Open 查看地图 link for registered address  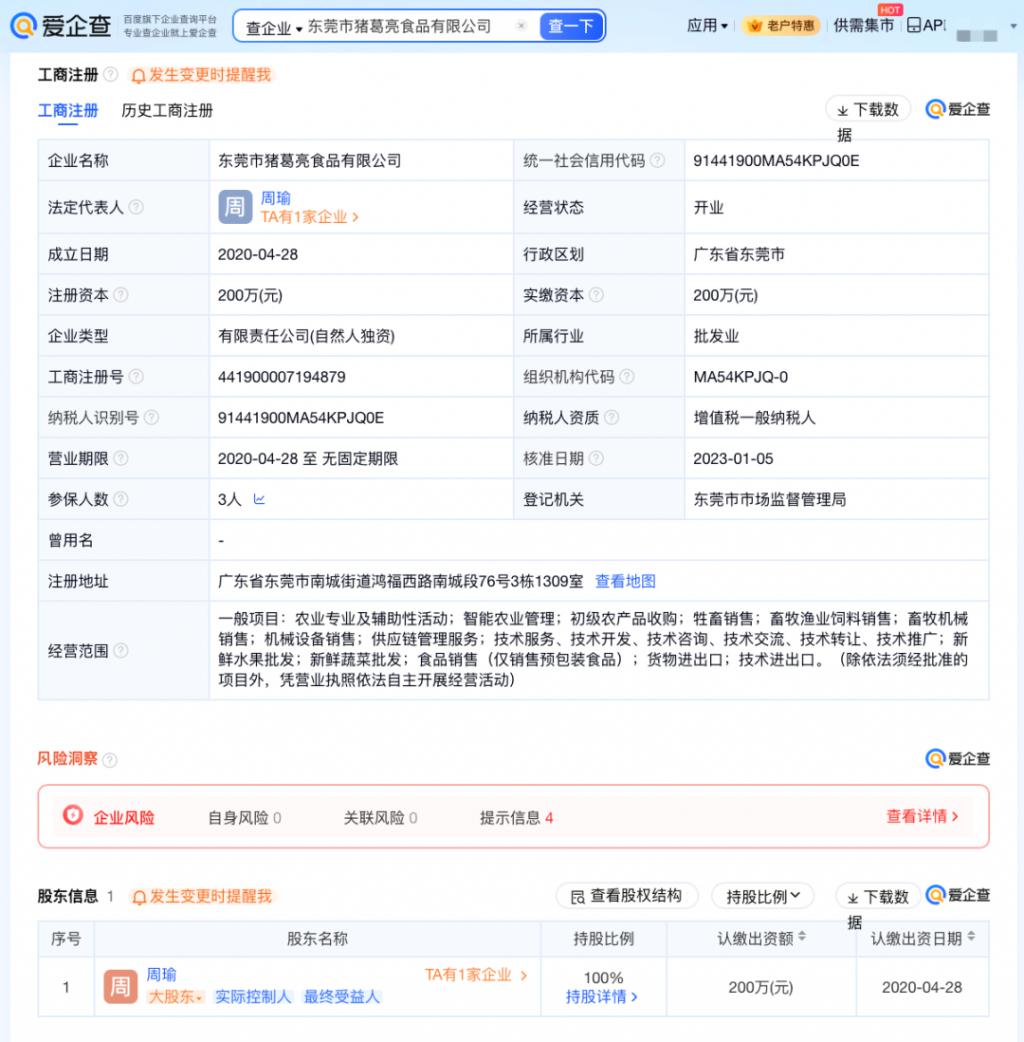click(625, 581)
